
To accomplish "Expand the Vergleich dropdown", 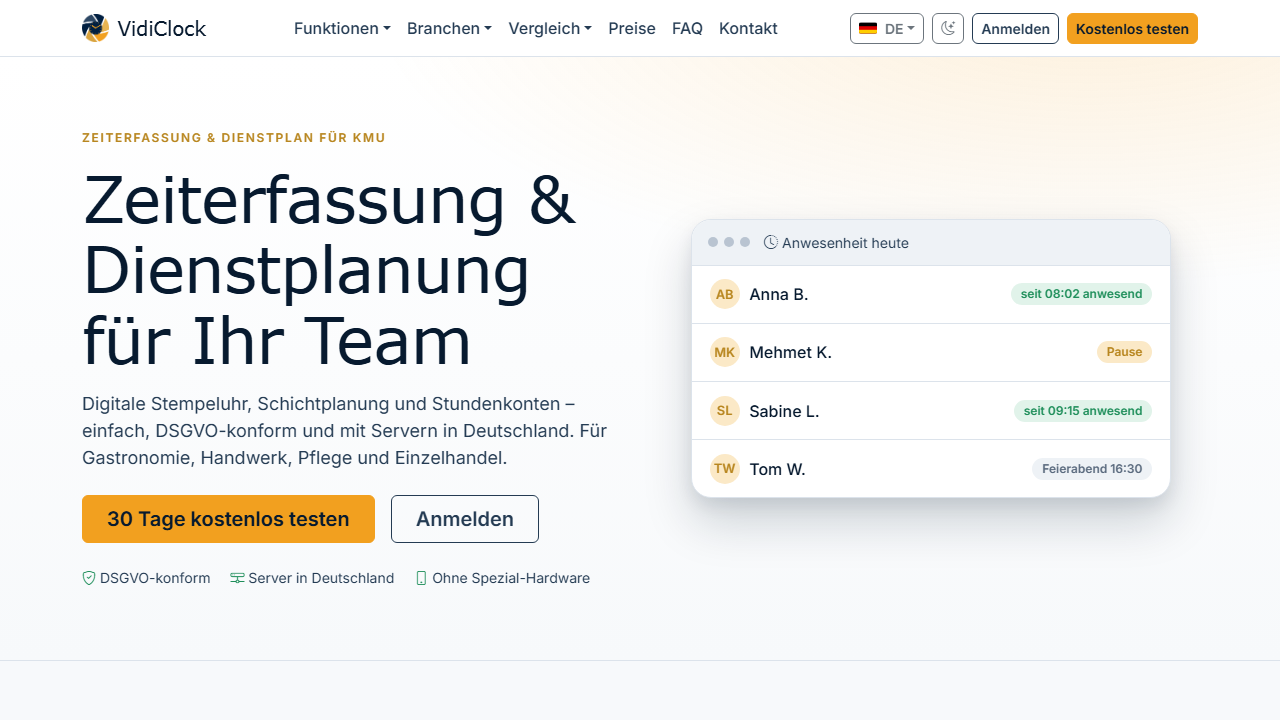I will (x=550, y=29).
